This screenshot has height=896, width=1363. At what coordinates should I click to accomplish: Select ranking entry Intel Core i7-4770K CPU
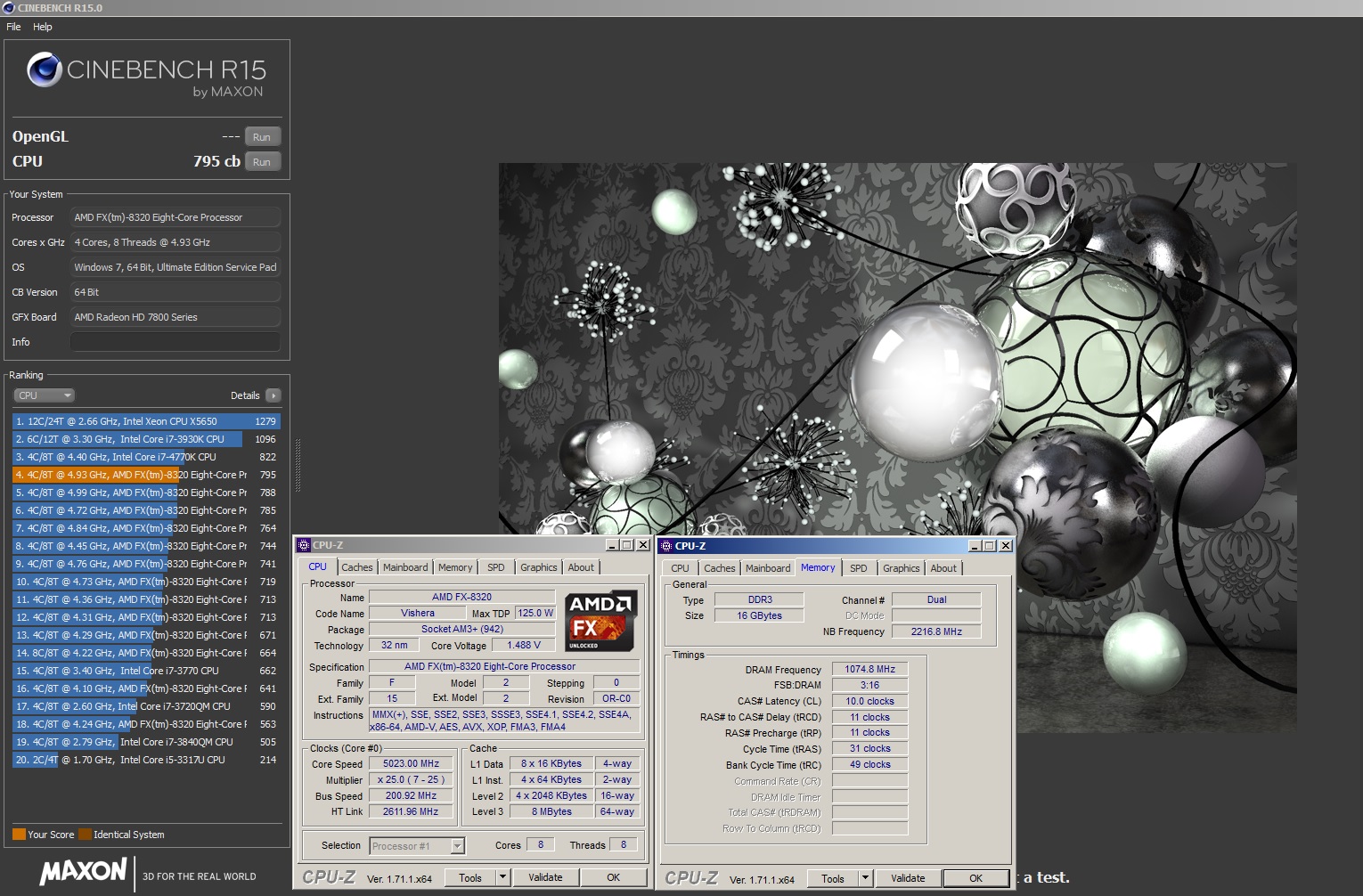[x=147, y=457]
